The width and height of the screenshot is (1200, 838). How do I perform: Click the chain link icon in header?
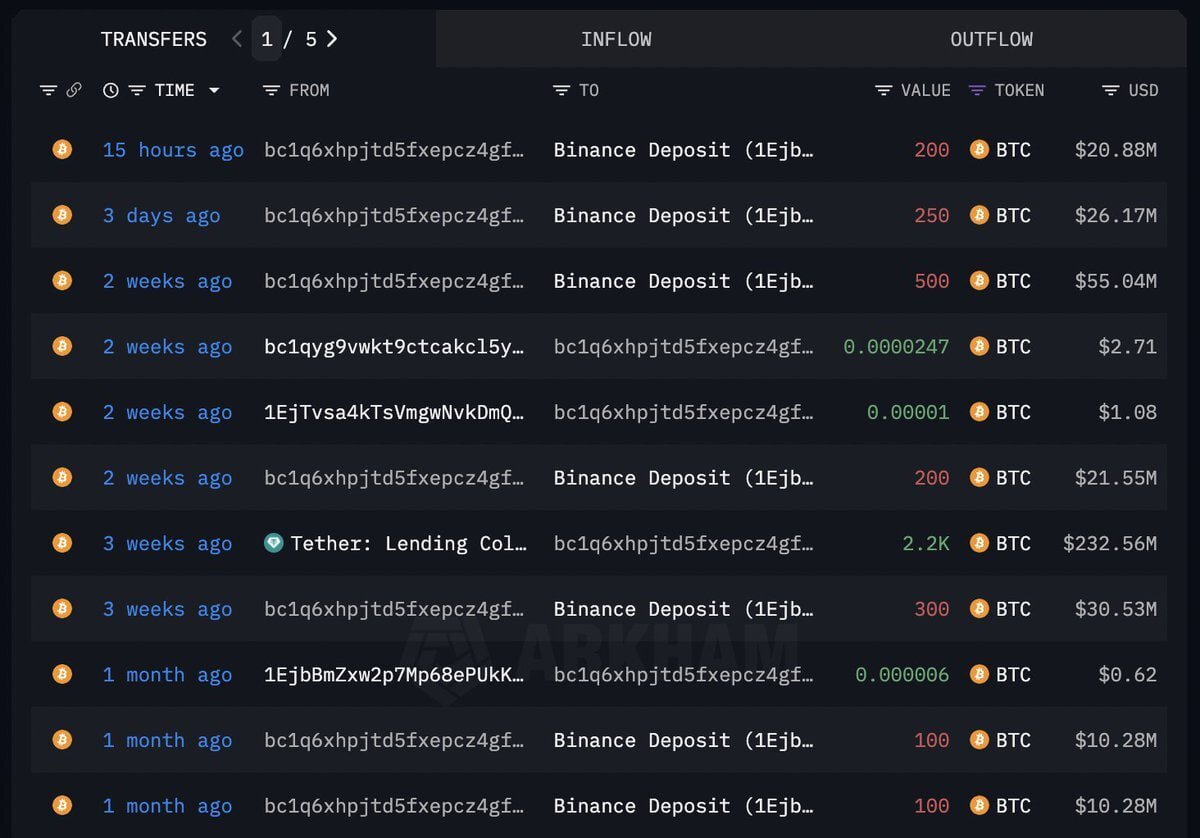click(x=74, y=90)
